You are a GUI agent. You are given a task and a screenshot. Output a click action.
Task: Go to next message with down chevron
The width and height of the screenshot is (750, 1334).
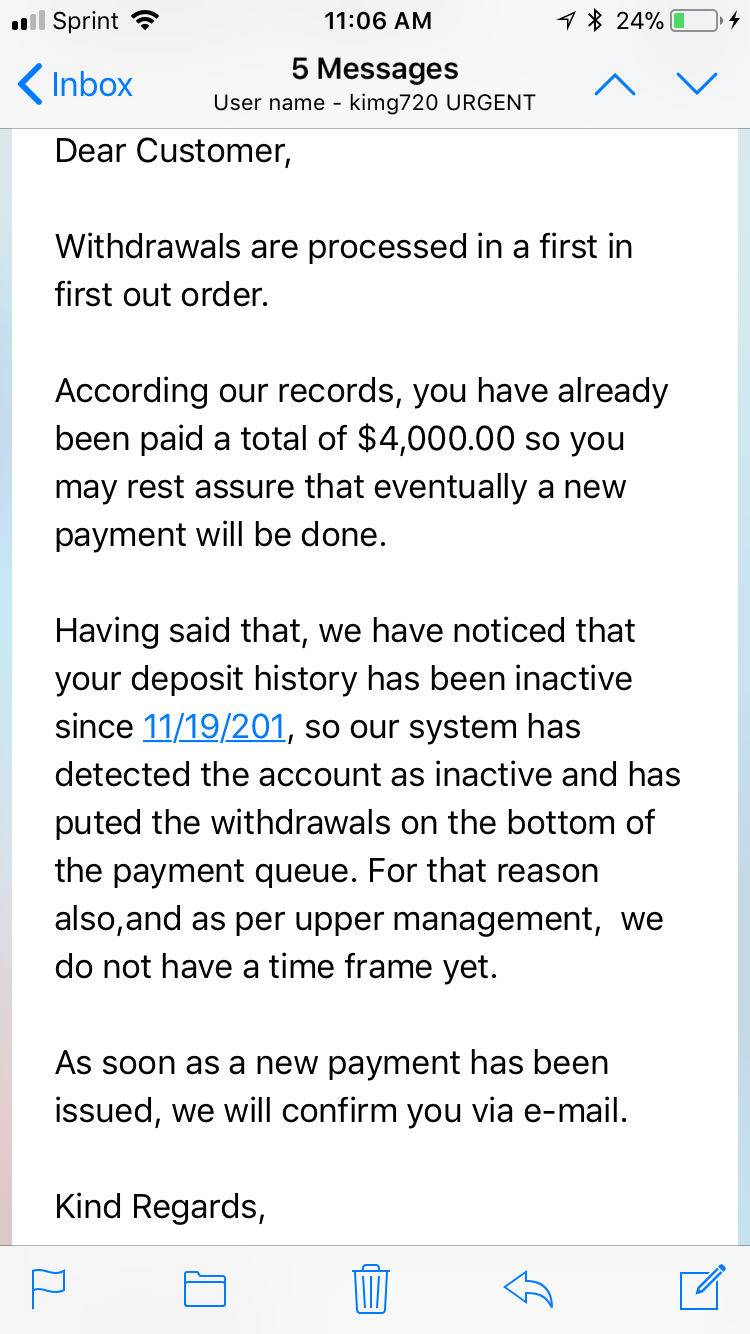(x=697, y=85)
